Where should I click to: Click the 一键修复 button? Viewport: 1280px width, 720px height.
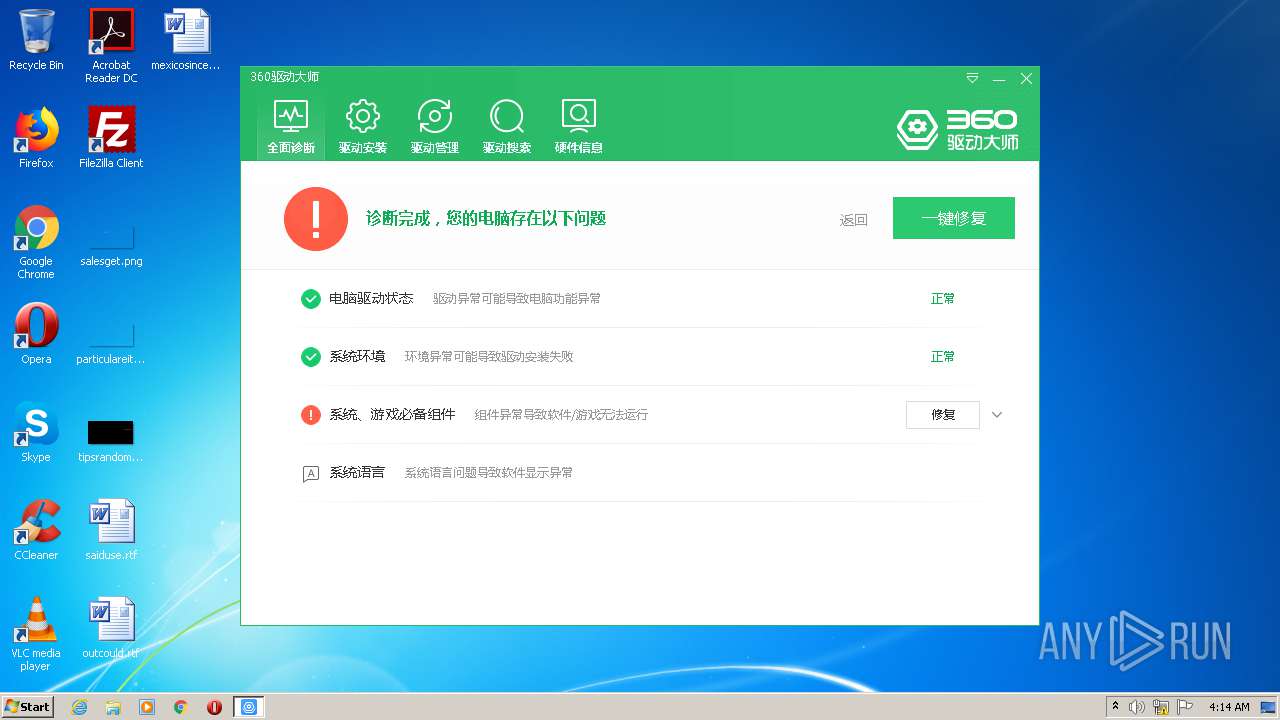[954, 218]
